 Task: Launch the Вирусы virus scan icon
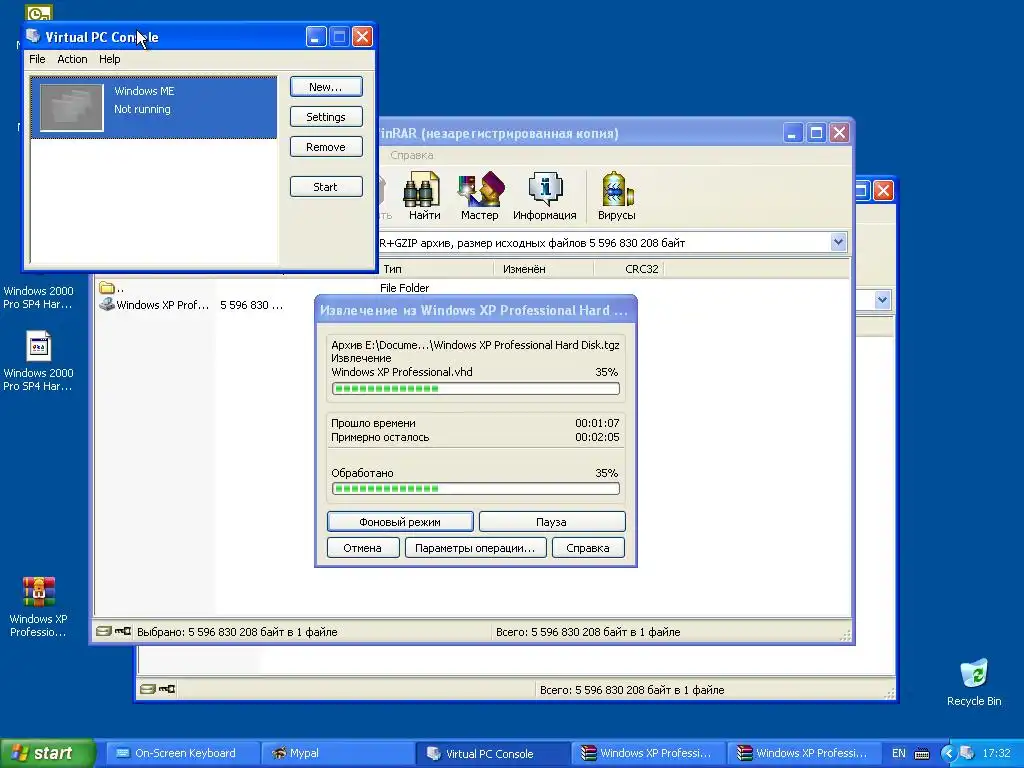point(616,195)
